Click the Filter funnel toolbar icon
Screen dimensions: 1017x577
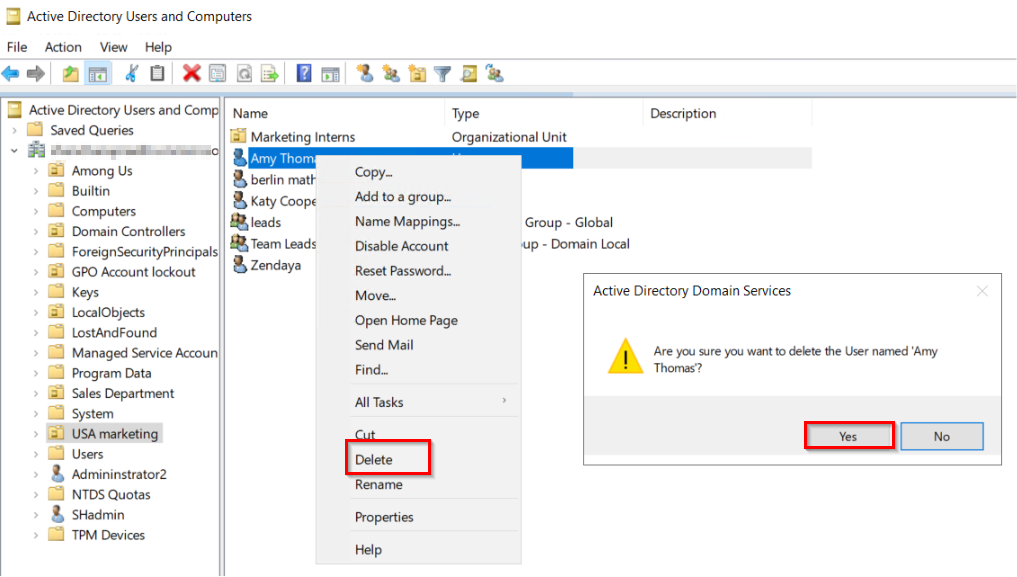click(x=442, y=73)
